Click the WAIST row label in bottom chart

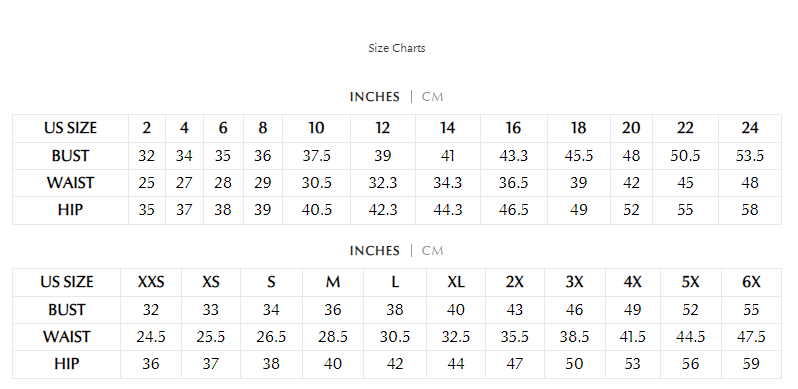(67, 337)
